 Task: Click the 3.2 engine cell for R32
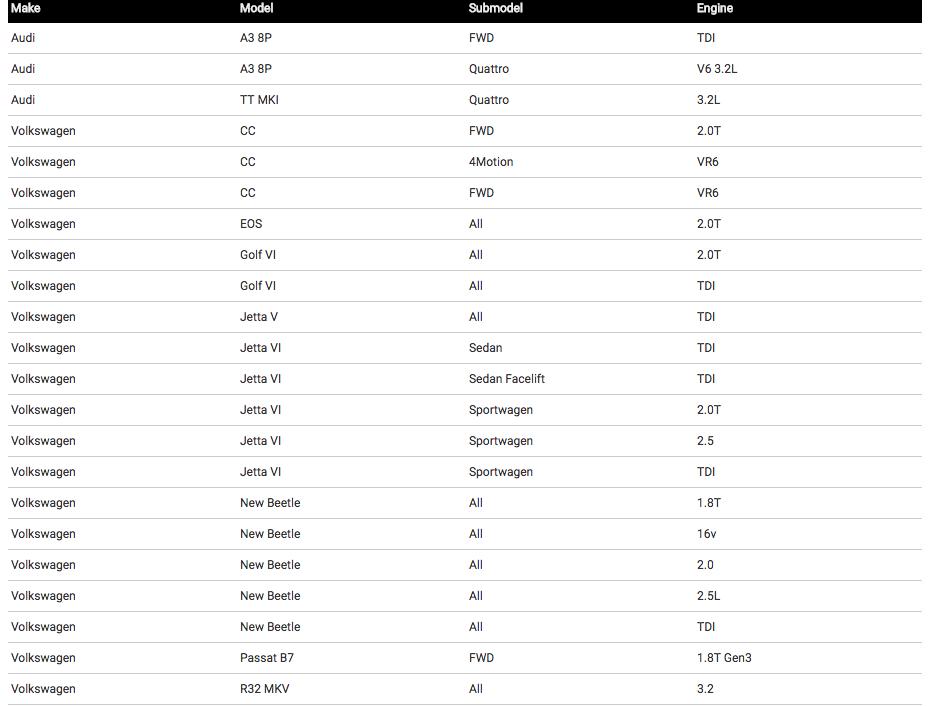point(705,688)
